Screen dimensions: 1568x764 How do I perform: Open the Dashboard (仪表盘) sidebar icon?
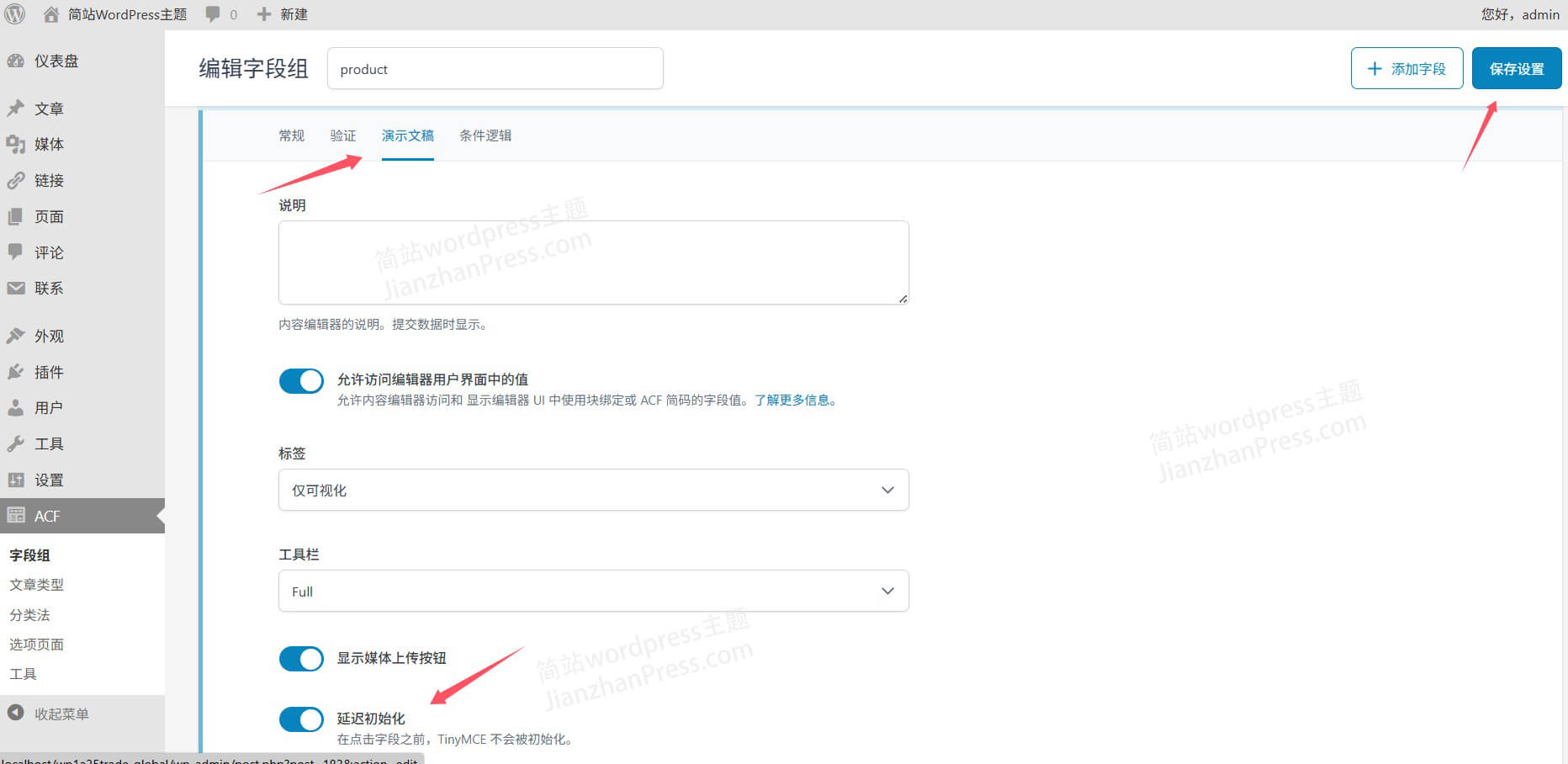pyautogui.click(x=16, y=61)
